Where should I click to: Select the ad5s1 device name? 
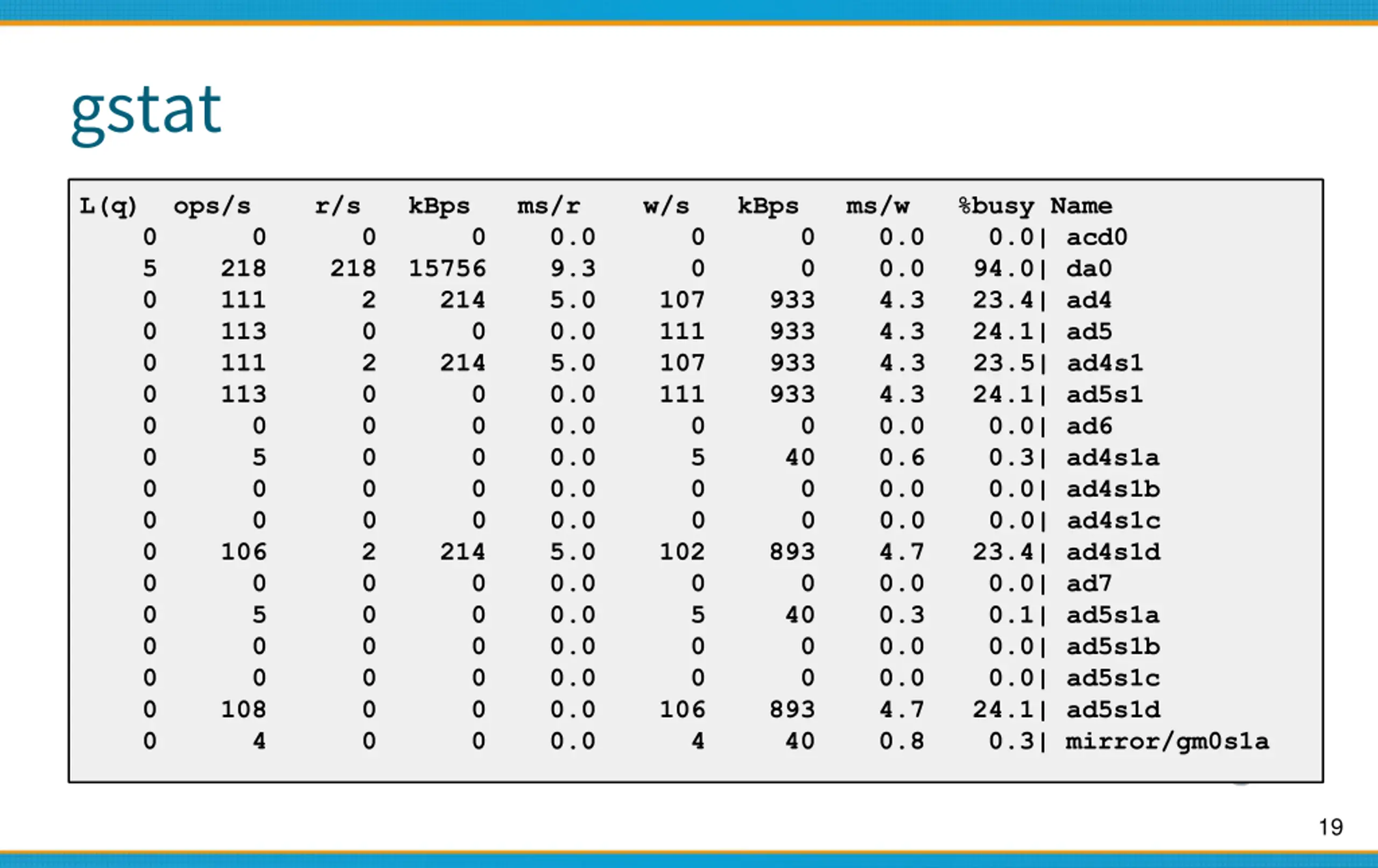pos(1105,395)
